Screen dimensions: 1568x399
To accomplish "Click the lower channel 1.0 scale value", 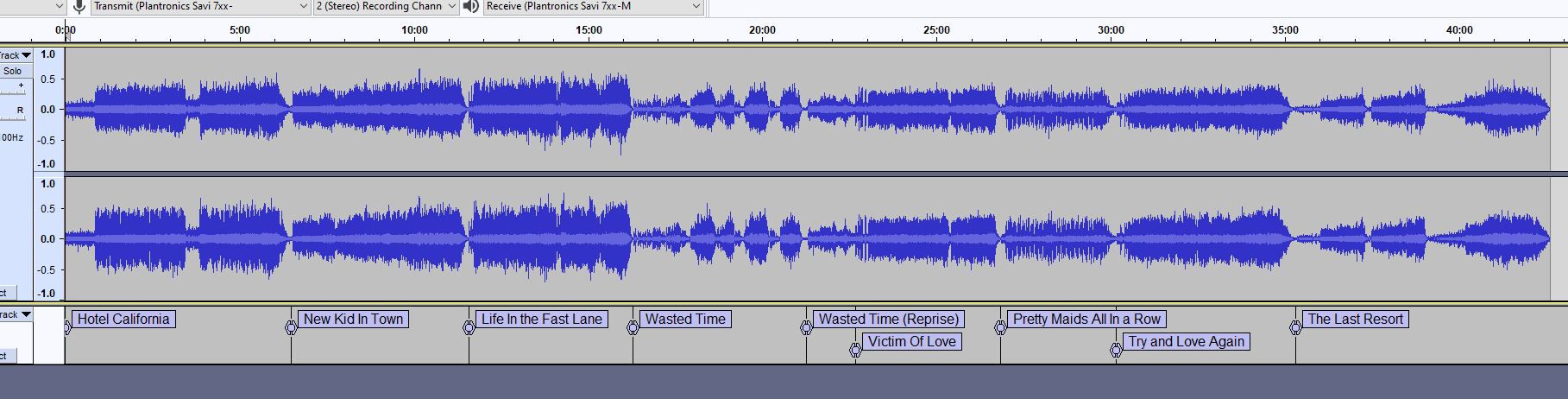I will click(x=47, y=184).
